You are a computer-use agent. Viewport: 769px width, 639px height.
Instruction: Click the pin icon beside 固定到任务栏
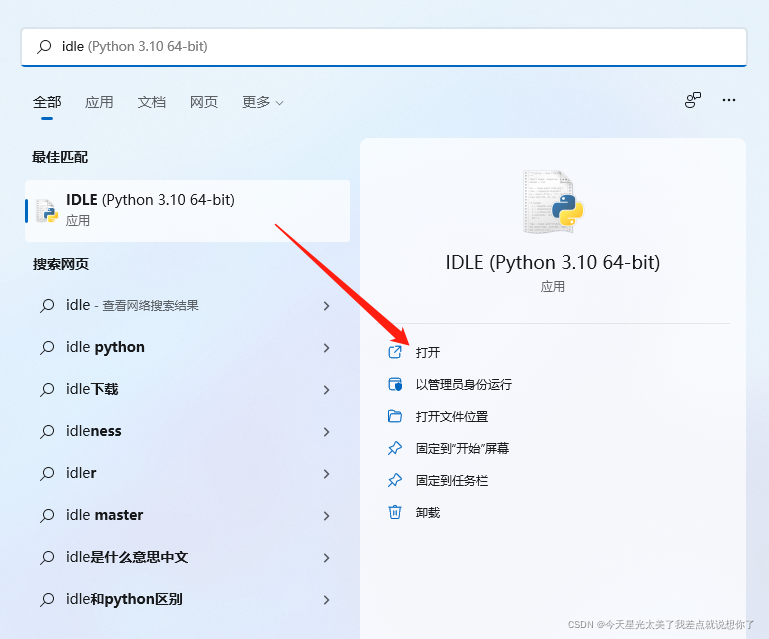[x=395, y=481]
